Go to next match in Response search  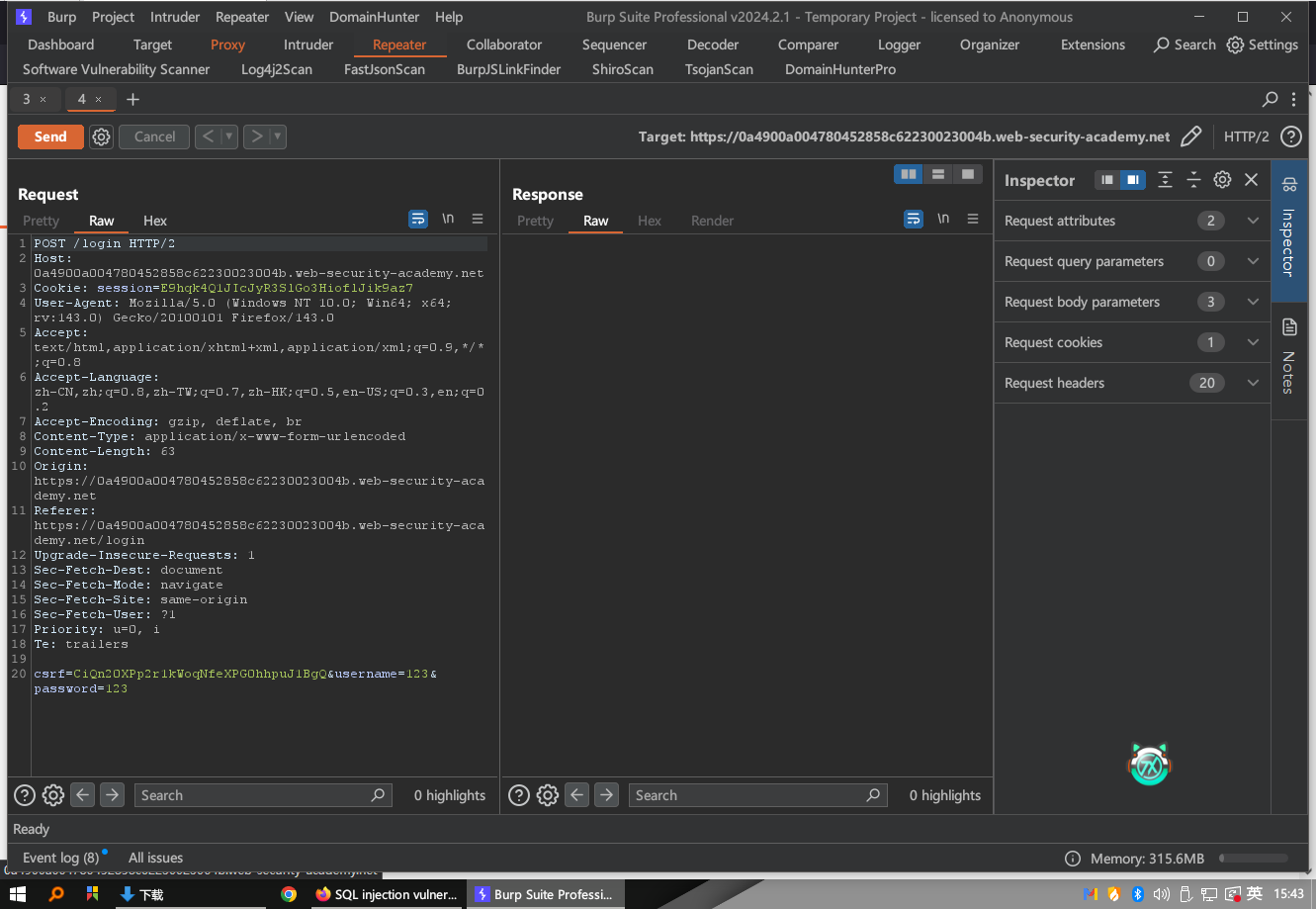point(607,794)
